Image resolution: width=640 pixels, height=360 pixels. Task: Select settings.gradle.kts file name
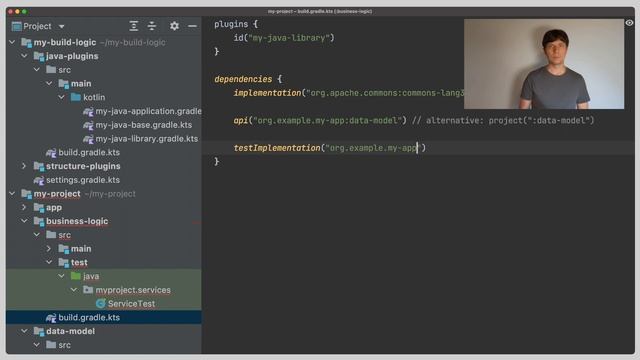click(x=83, y=180)
